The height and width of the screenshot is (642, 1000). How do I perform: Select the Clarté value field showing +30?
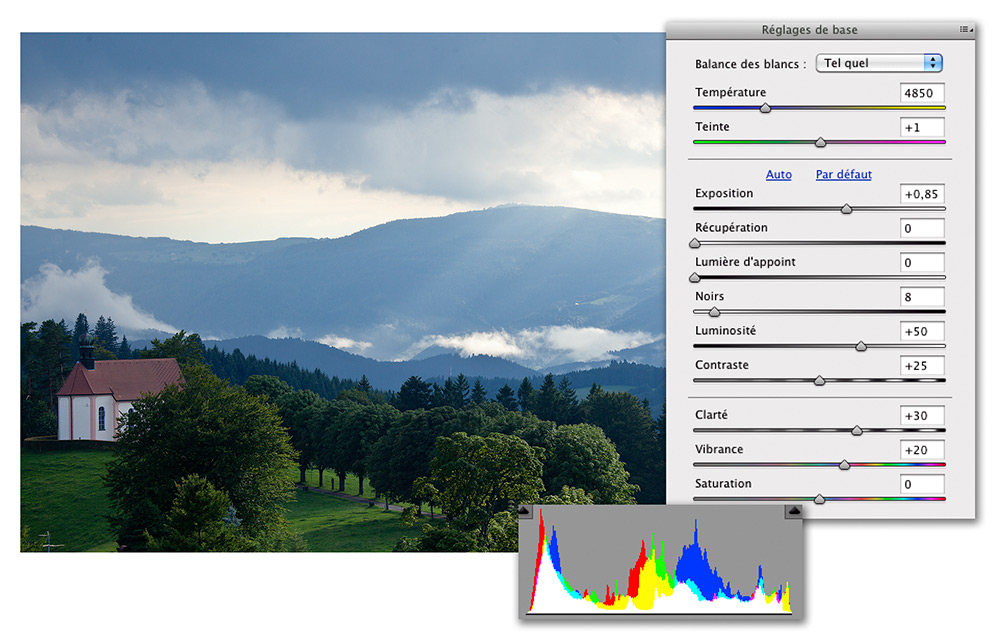922,416
